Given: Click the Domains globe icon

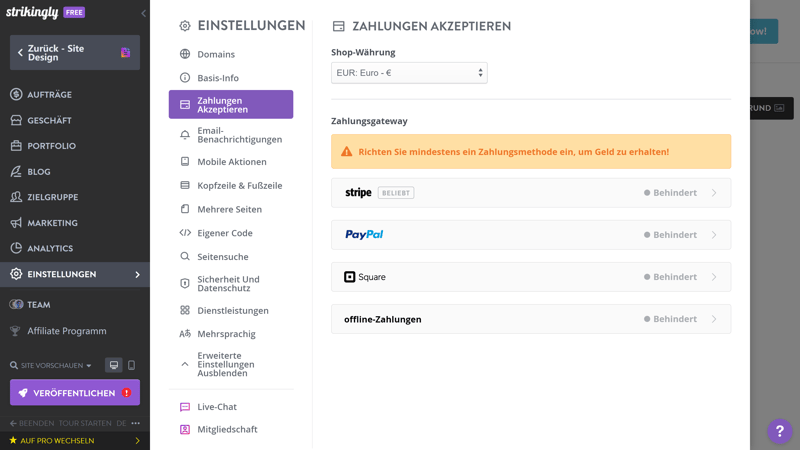Looking at the screenshot, I should coord(185,54).
